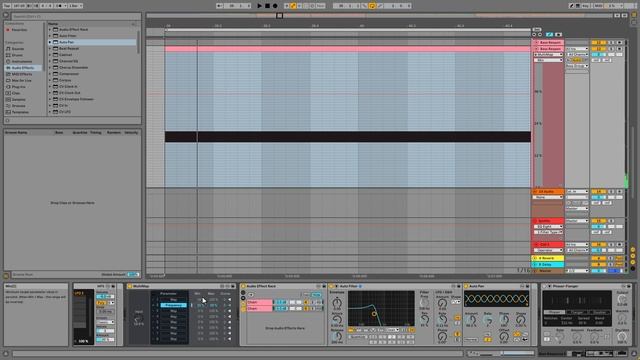Select the A Reverb return track
Screen dimensions: 640x360
coord(547,258)
